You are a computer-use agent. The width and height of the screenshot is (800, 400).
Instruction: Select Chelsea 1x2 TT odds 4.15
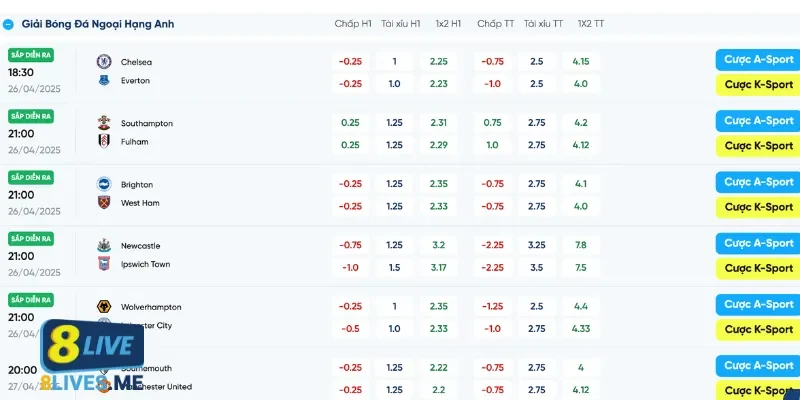pos(581,62)
